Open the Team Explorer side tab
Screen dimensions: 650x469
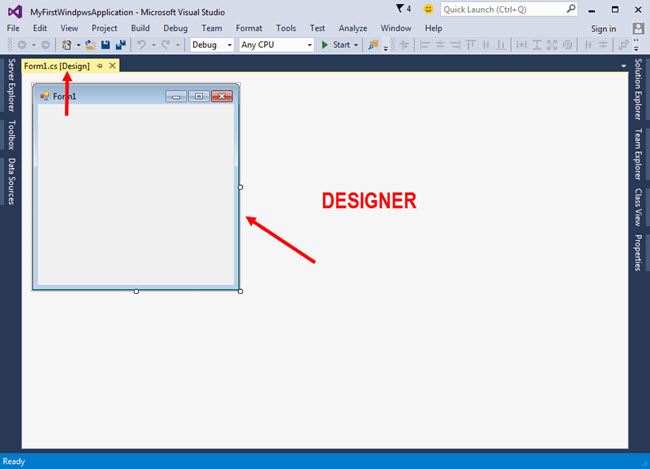coord(638,154)
